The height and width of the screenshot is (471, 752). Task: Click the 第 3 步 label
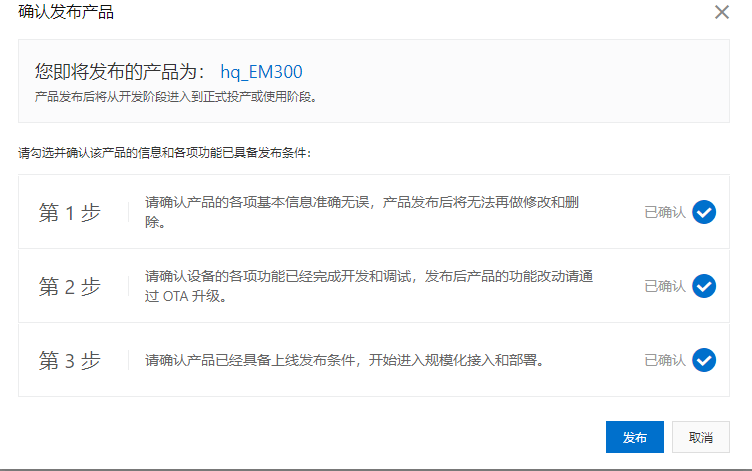tap(70, 360)
